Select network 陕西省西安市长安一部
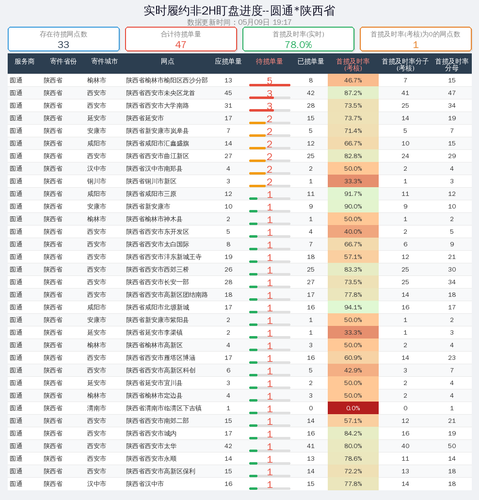The image size is (479, 500). 157,282
